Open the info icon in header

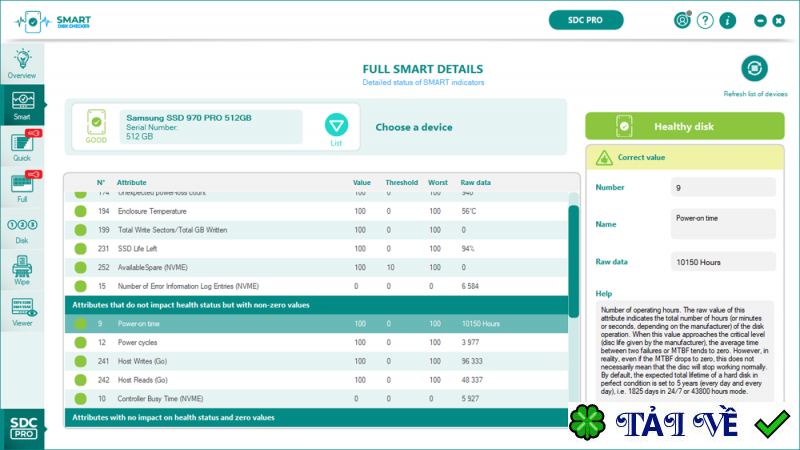pyautogui.click(x=728, y=20)
